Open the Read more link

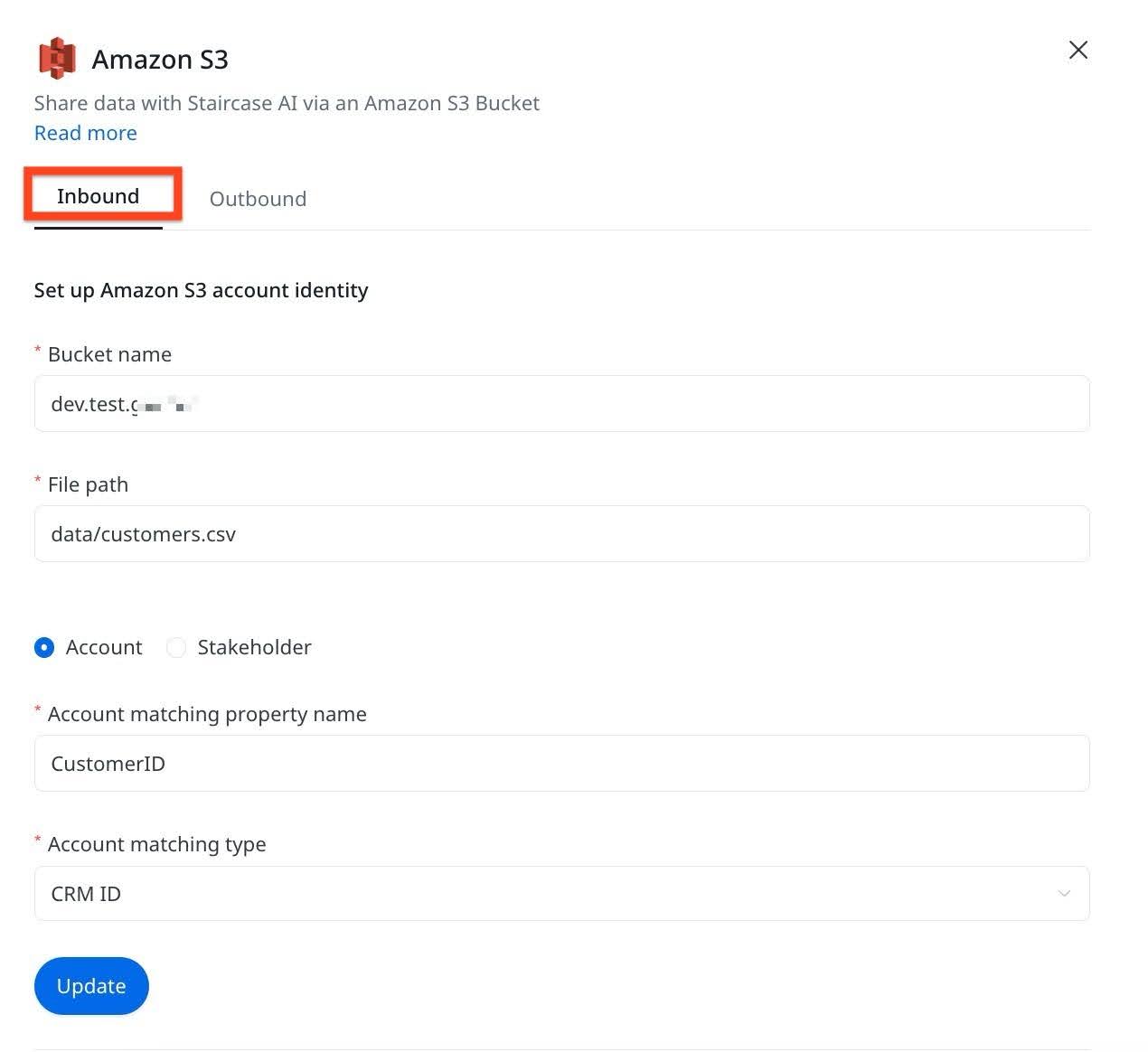click(85, 133)
